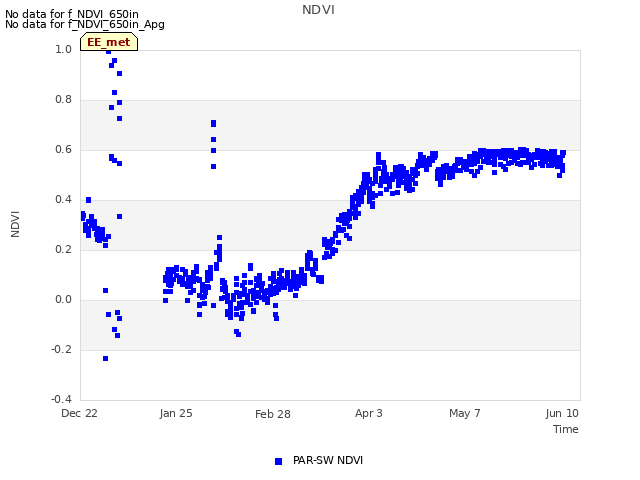Click the EE_met annotation label
Viewport: 640px width, 480px height.
click(x=109, y=42)
